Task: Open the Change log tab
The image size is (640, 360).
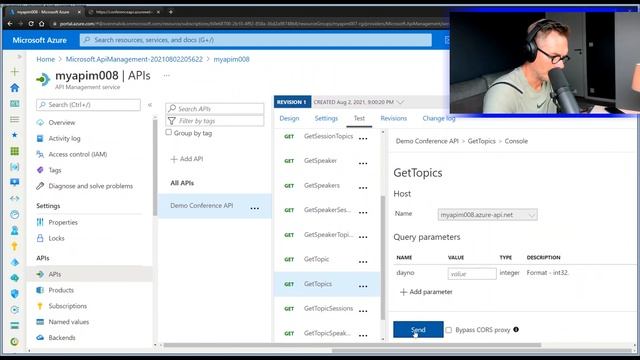Action: [438, 118]
